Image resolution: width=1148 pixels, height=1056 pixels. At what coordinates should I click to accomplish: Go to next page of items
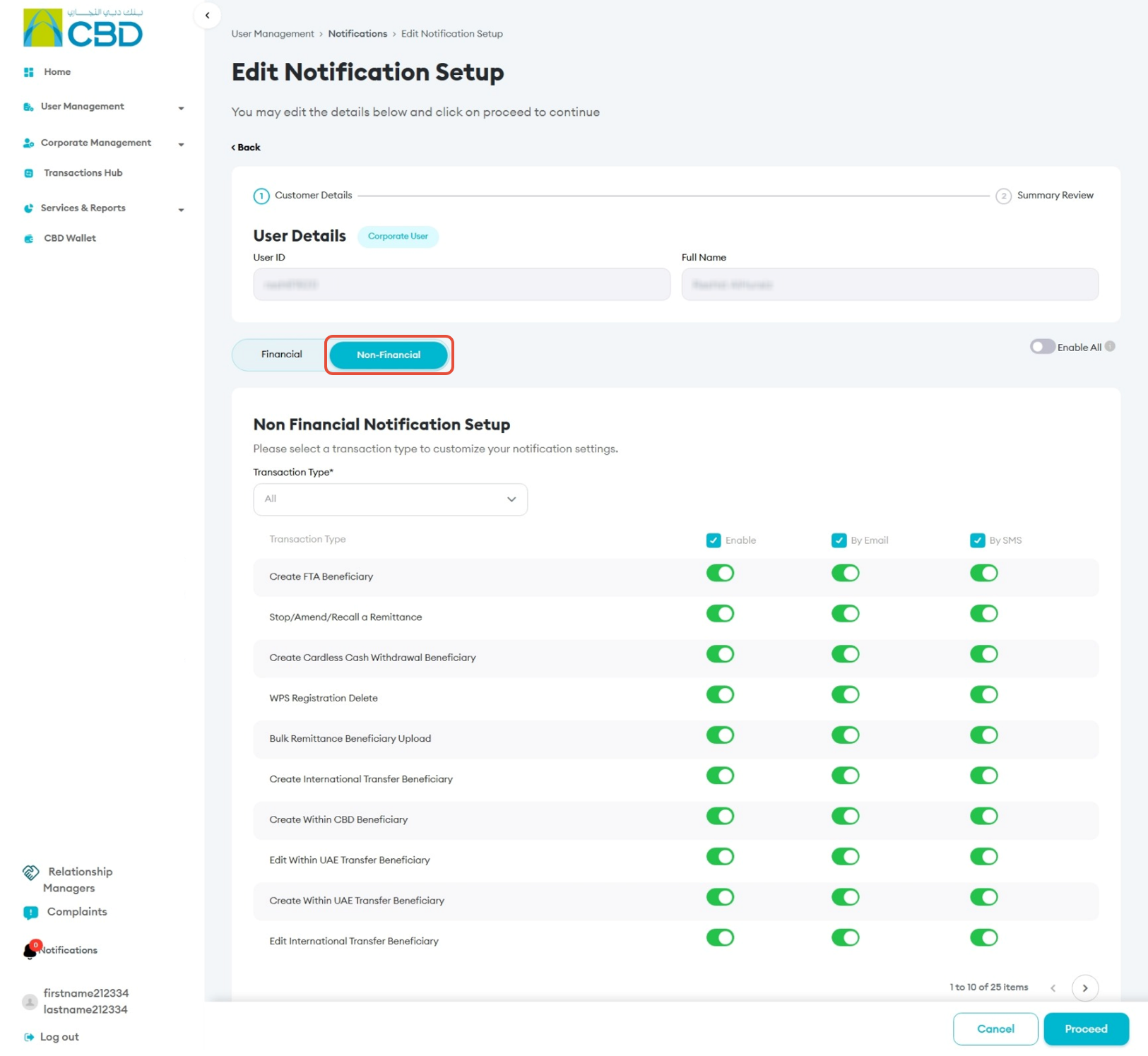pos(1085,988)
